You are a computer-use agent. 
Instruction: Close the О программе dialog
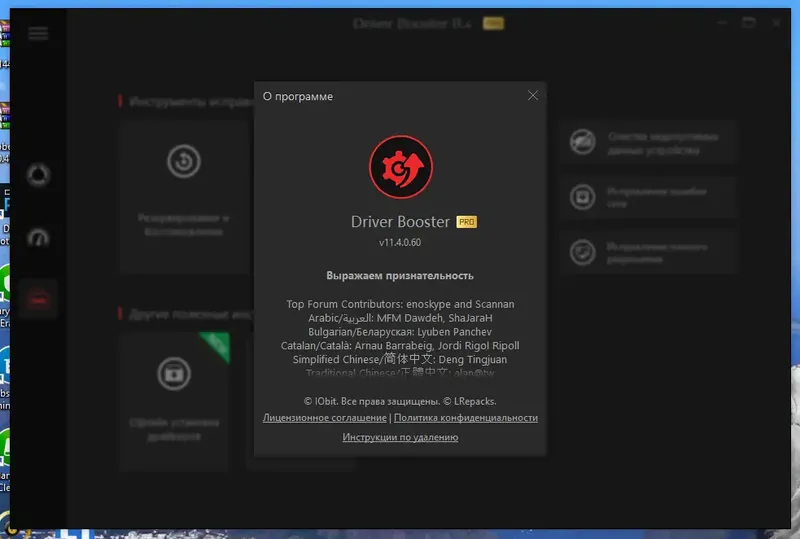533,95
